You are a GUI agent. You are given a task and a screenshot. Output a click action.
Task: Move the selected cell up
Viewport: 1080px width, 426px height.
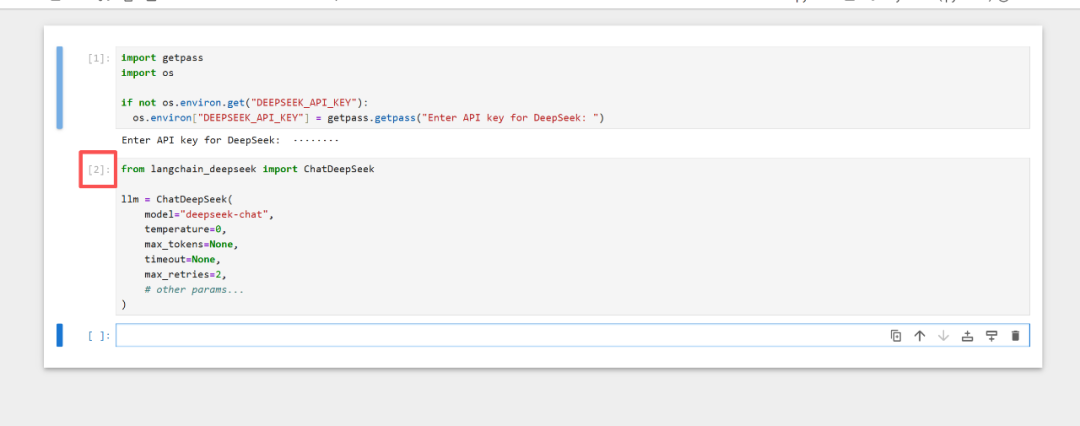pyautogui.click(x=920, y=336)
